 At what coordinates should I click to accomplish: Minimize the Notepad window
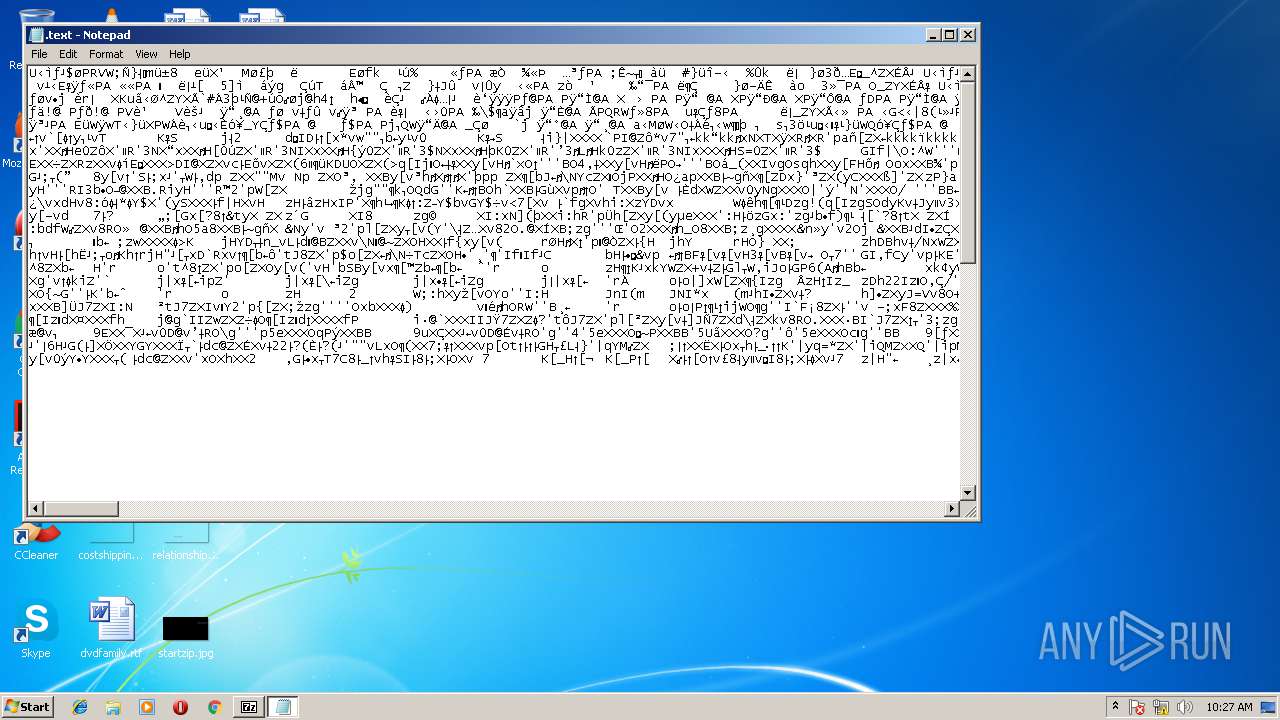pos(933,34)
